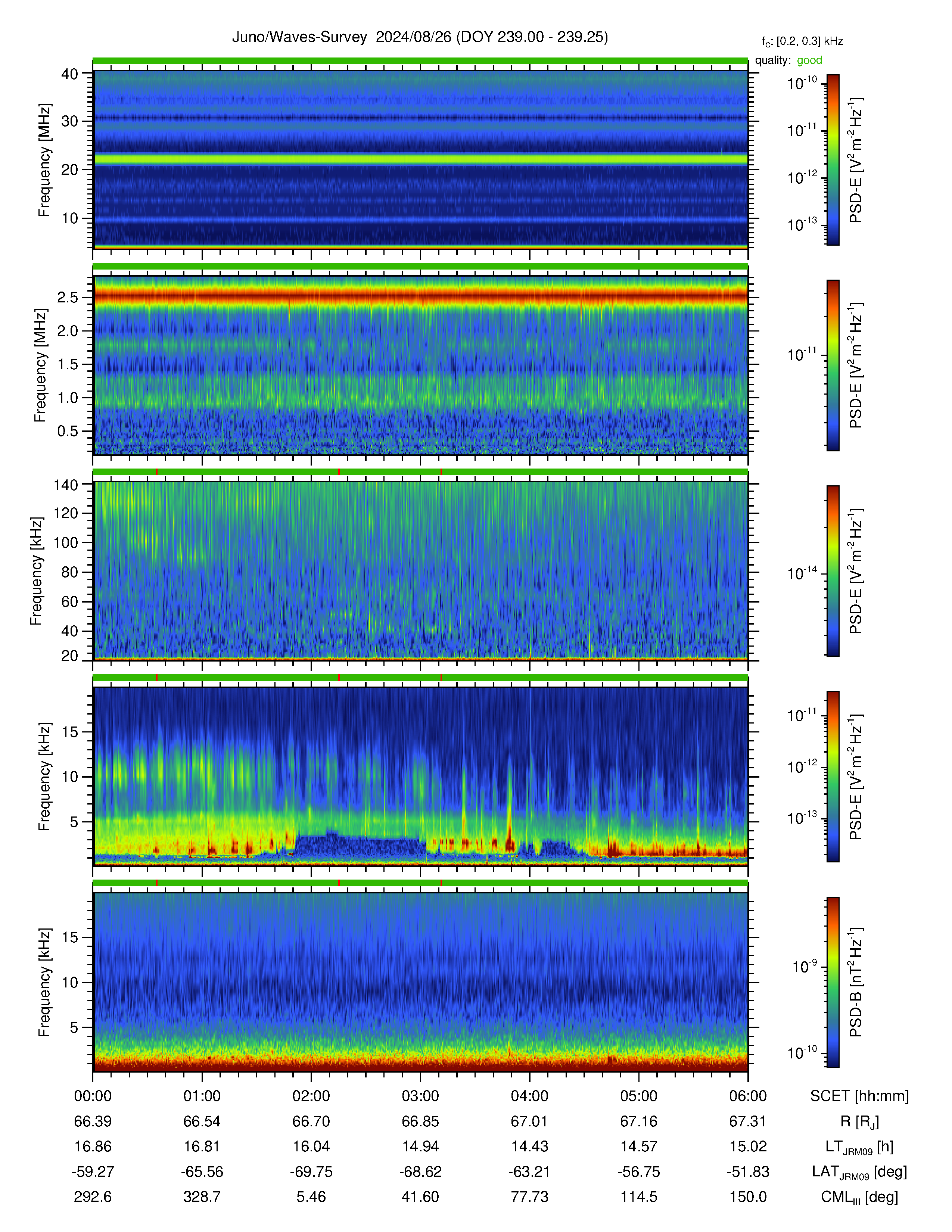This screenshot has width=952, height=1232.
Task: Click the second panel color bar
Action: point(833,365)
